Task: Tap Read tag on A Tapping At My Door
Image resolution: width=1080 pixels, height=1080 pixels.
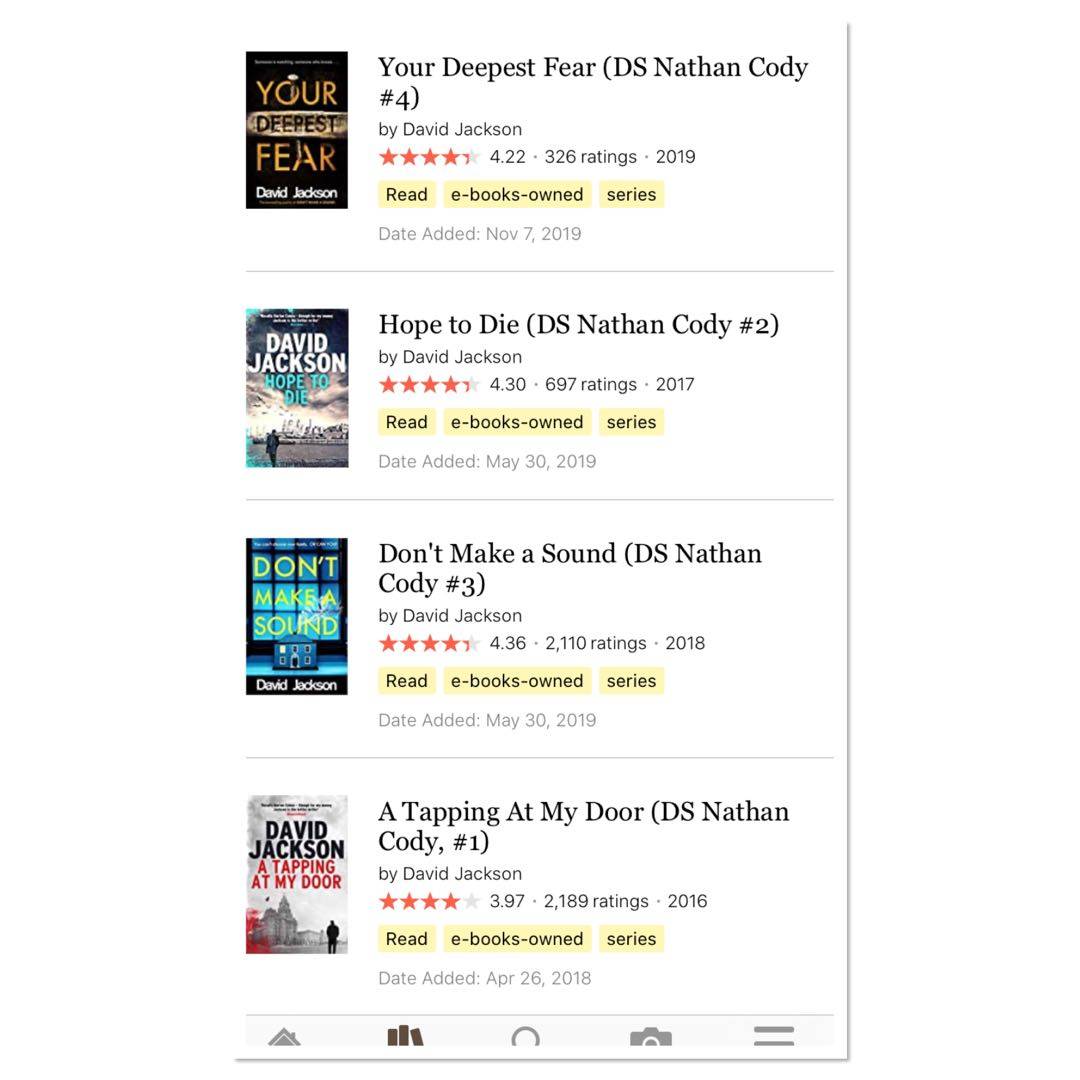Action: coord(406,939)
